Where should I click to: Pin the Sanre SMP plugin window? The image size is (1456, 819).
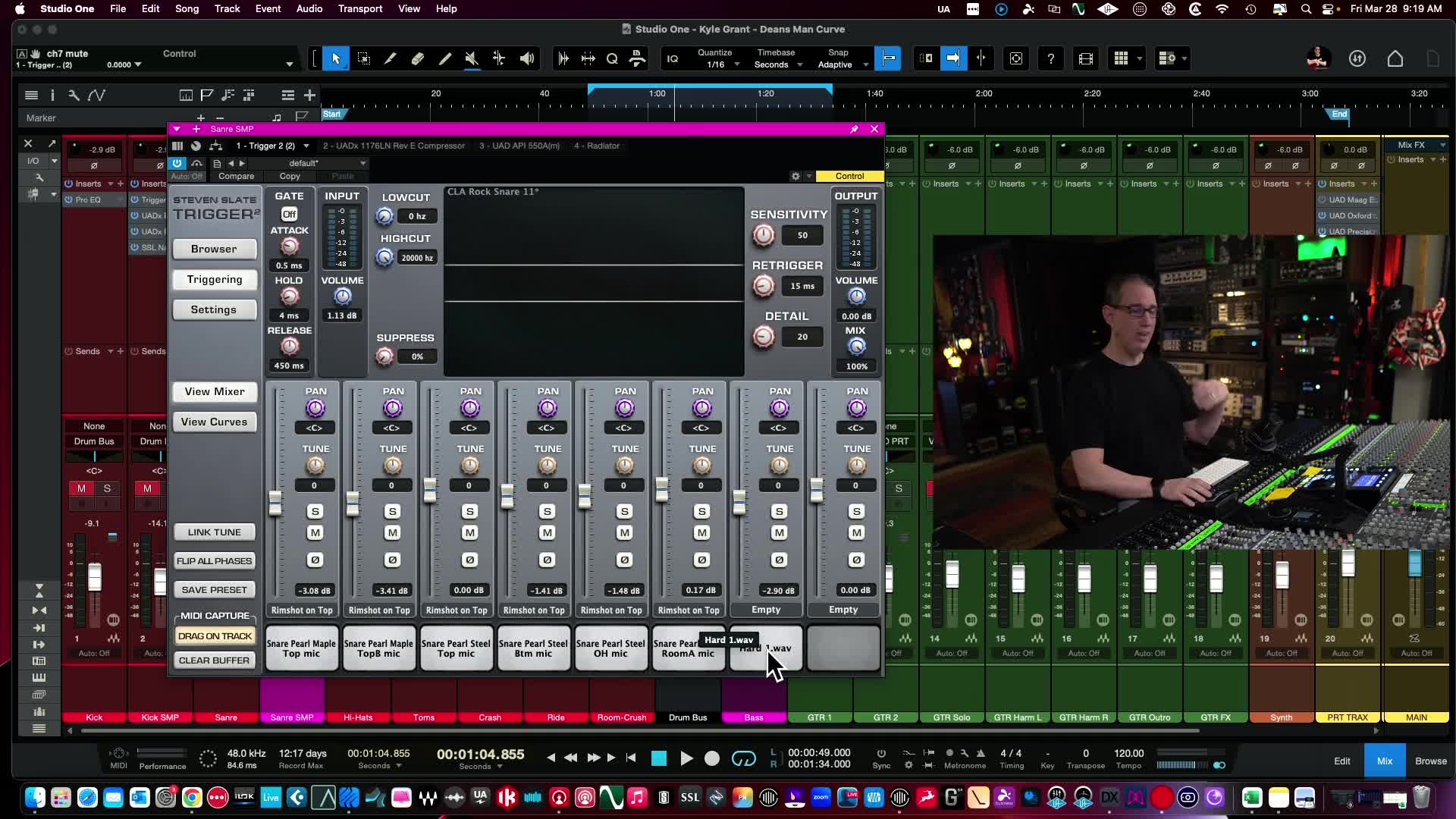pos(854,129)
